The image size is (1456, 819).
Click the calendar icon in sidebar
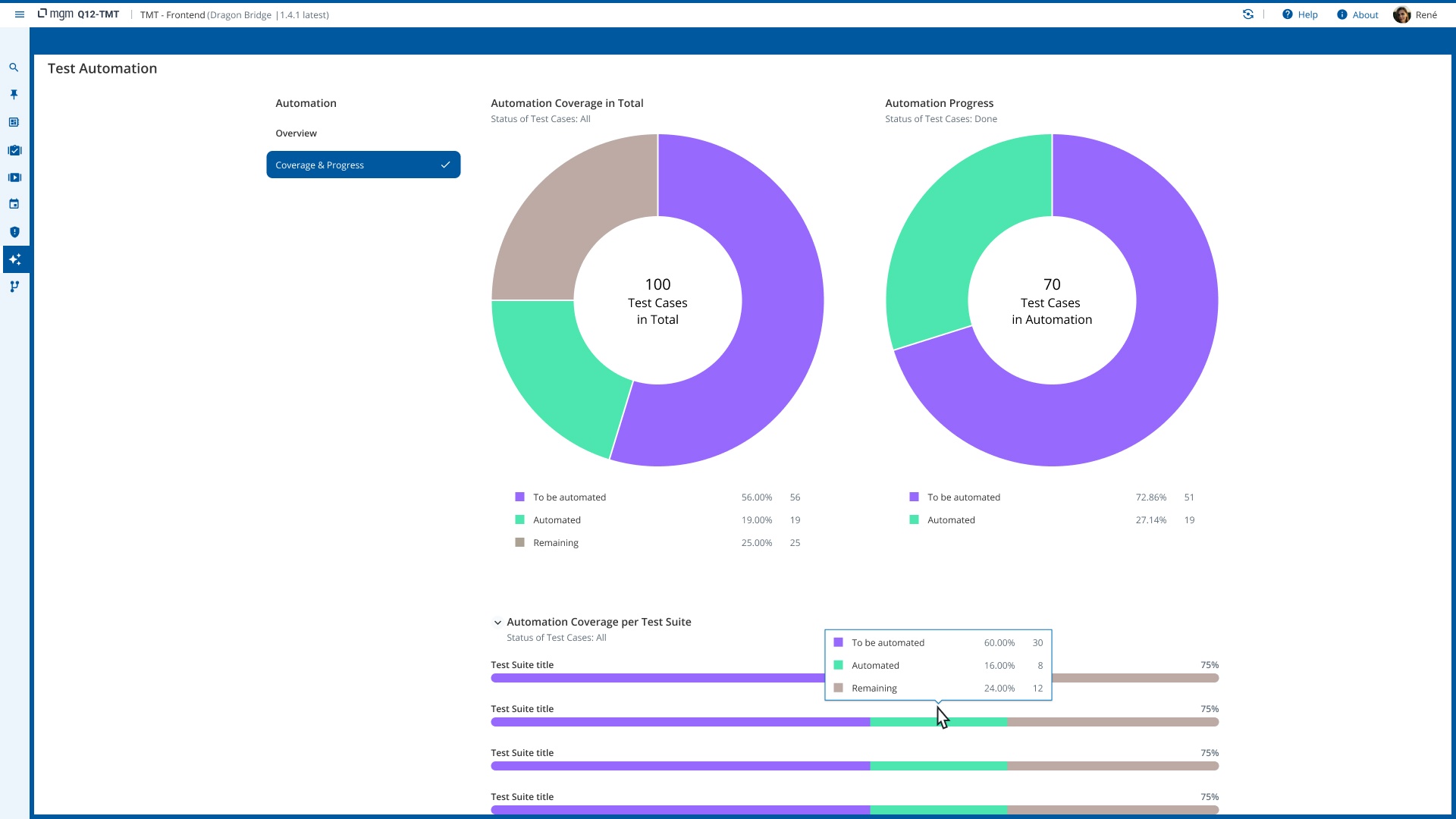pyautogui.click(x=14, y=204)
